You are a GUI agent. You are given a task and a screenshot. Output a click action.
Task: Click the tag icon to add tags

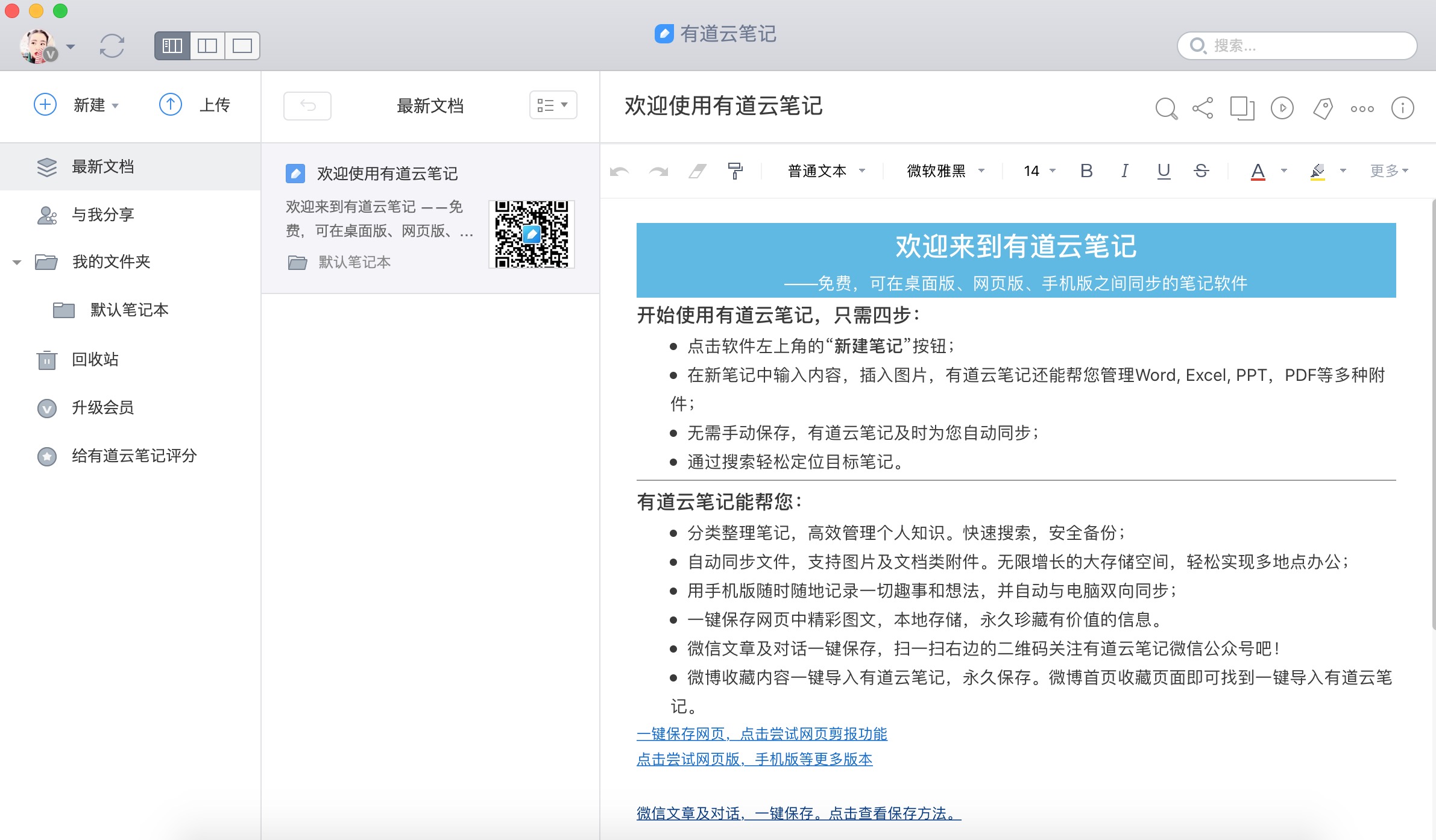1323,108
